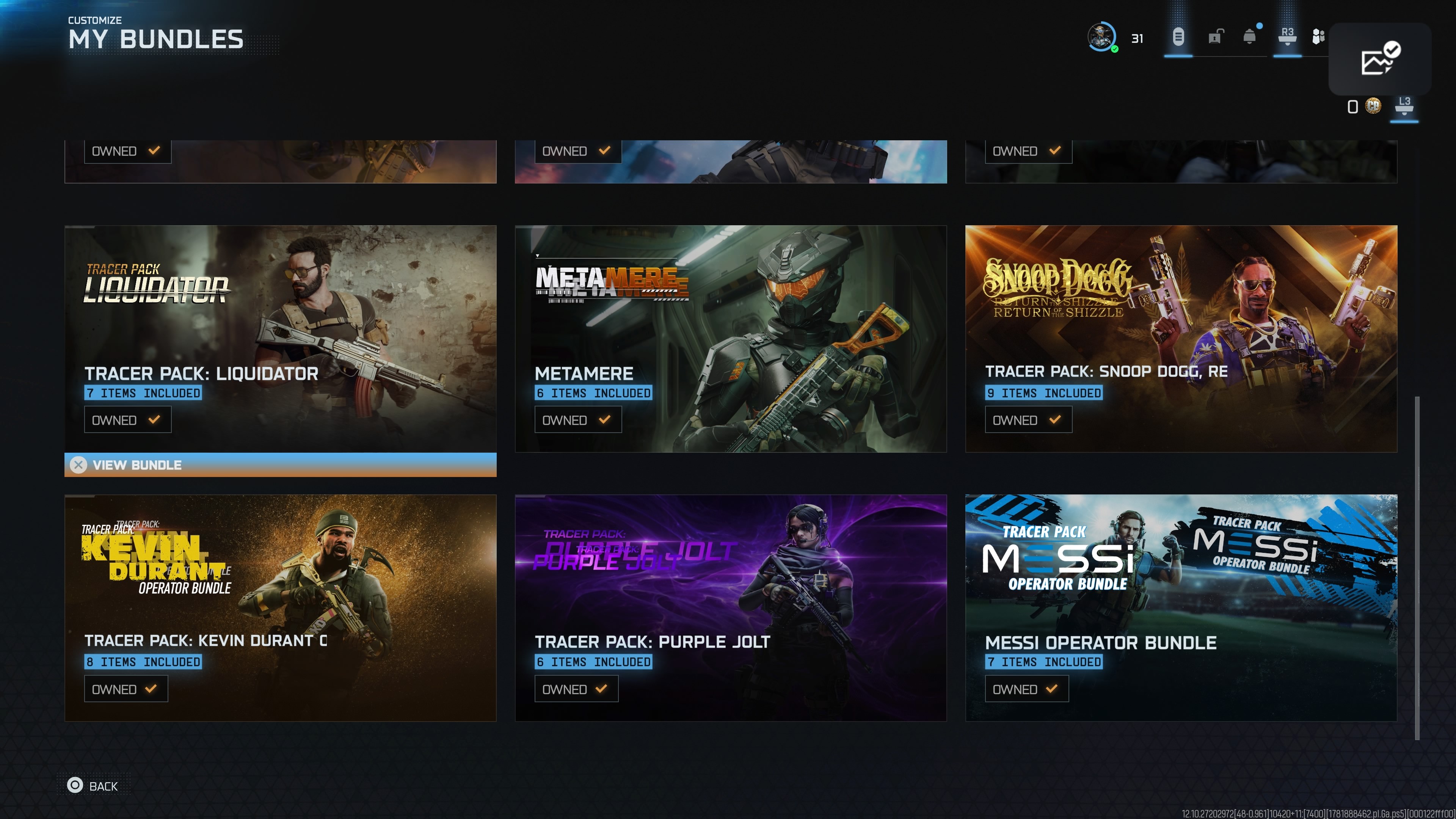The height and width of the screenshot is (819, 1456).
Task: Click the Owned checkmark on Kevin Durant bundle
Action: (151, 689)
